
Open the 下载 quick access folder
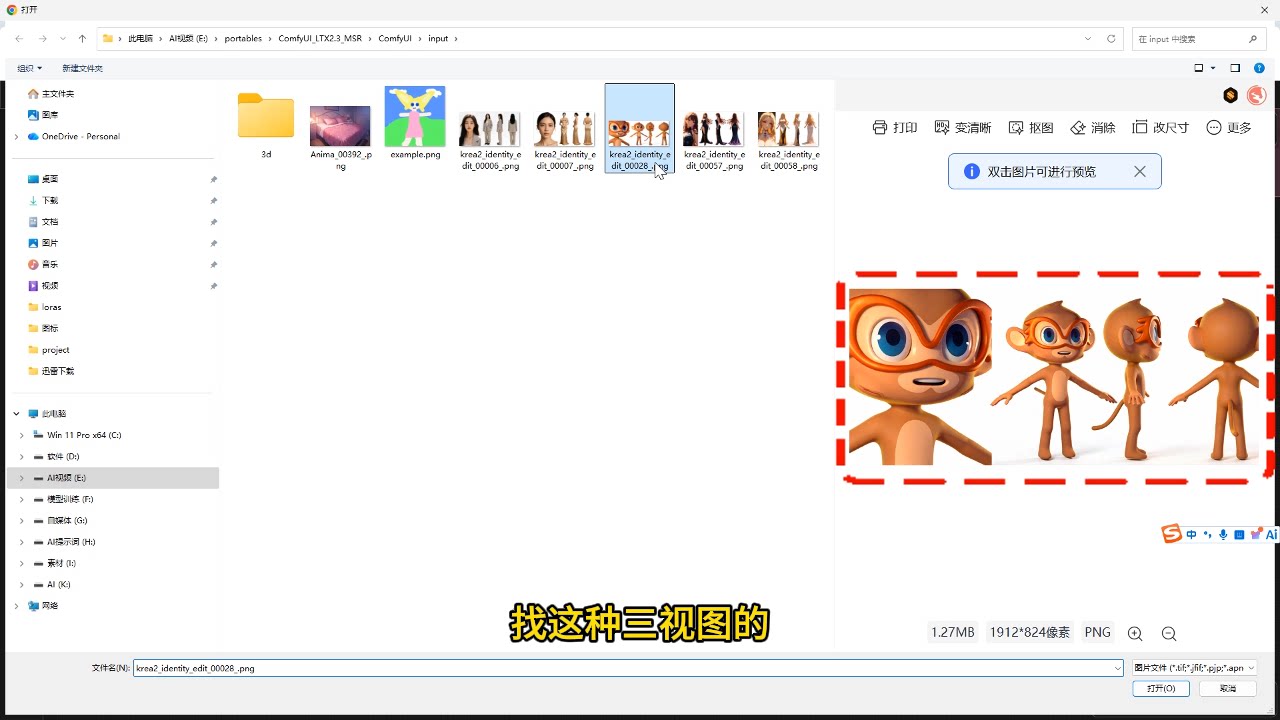pos(50,200)
